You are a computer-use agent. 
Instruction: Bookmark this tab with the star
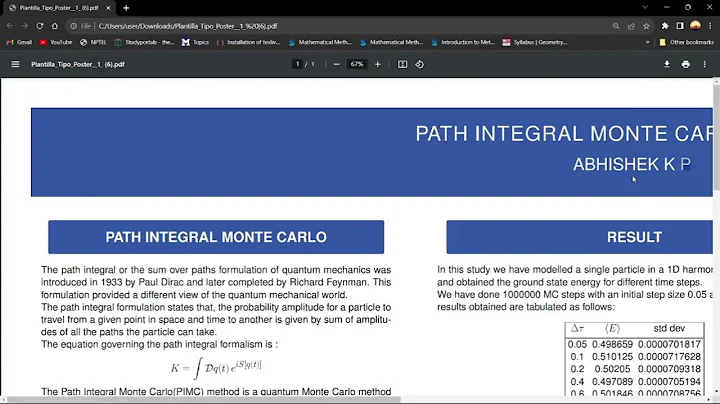(647, 26)
